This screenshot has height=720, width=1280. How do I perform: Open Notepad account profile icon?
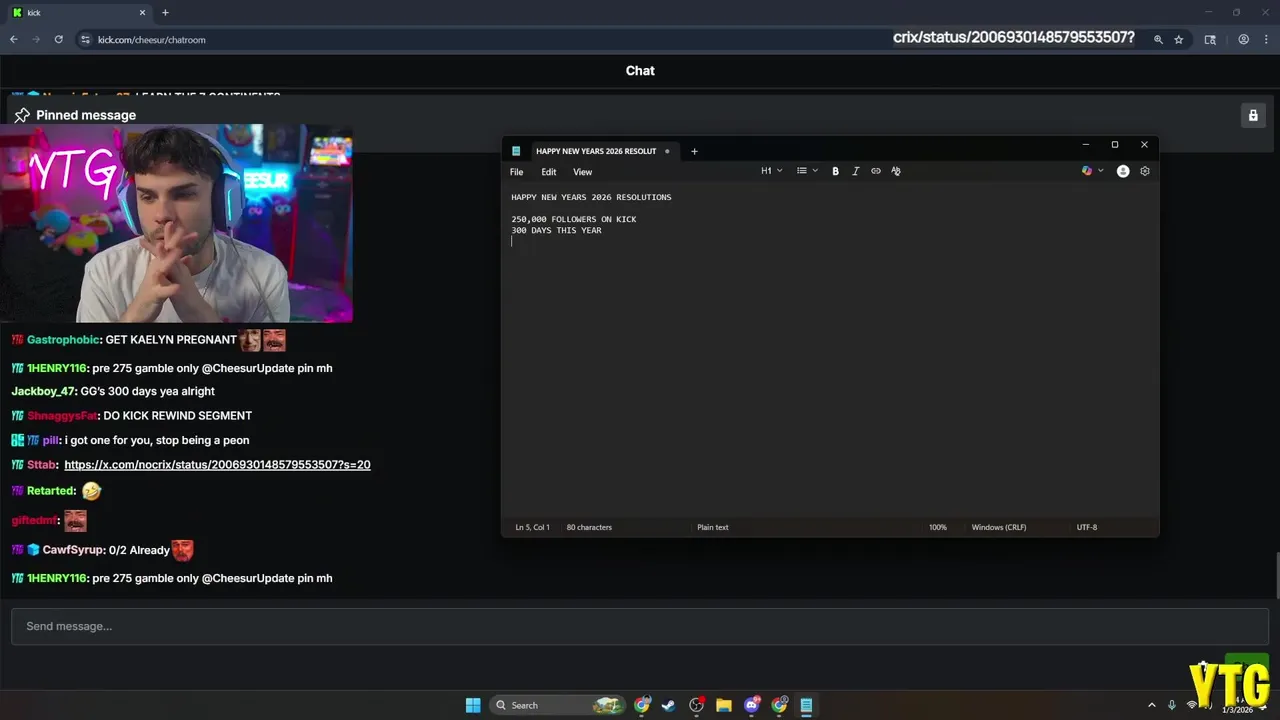(1123, 171)
